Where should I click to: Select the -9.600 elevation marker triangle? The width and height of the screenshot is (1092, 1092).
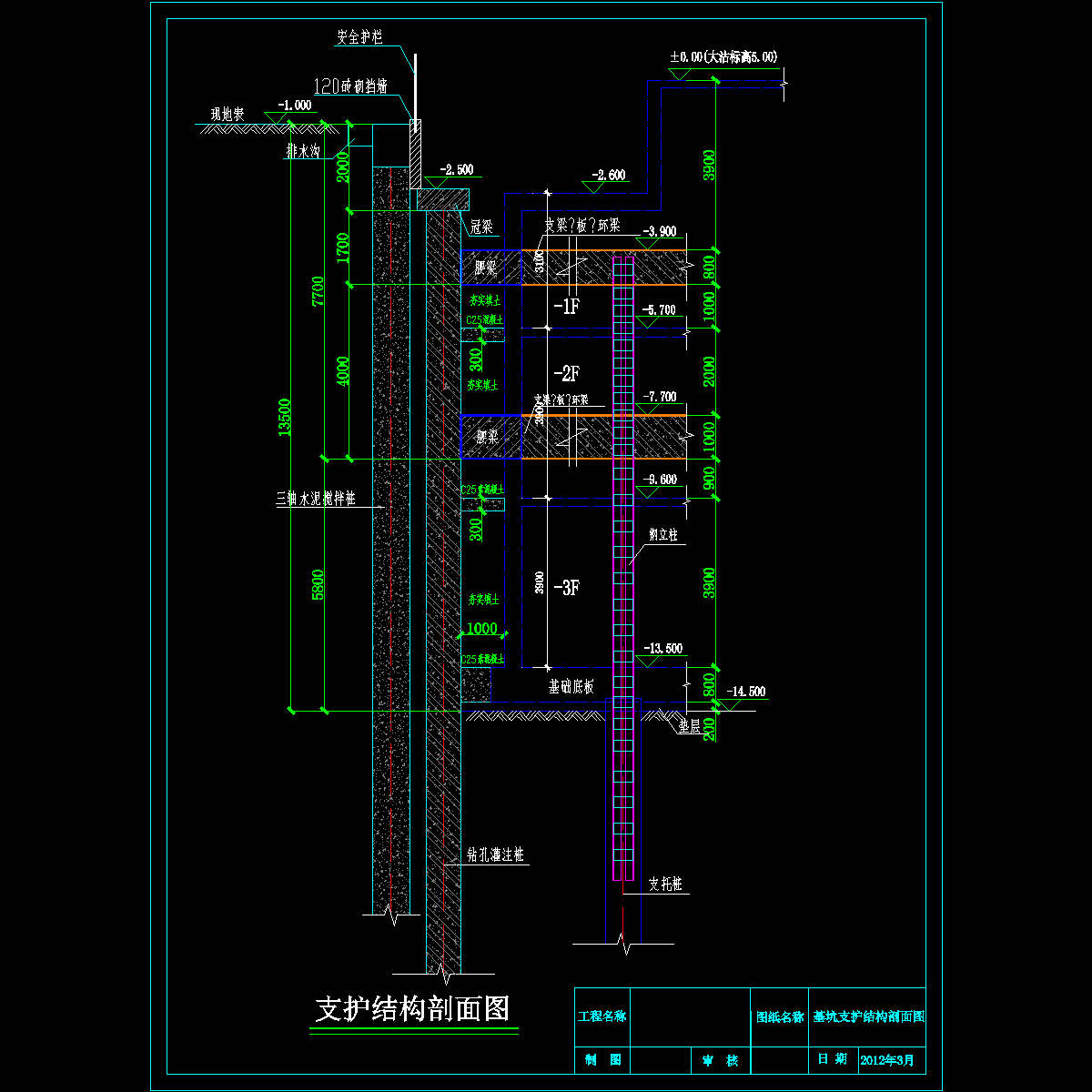pyautogui.click(x=648, y=491)
